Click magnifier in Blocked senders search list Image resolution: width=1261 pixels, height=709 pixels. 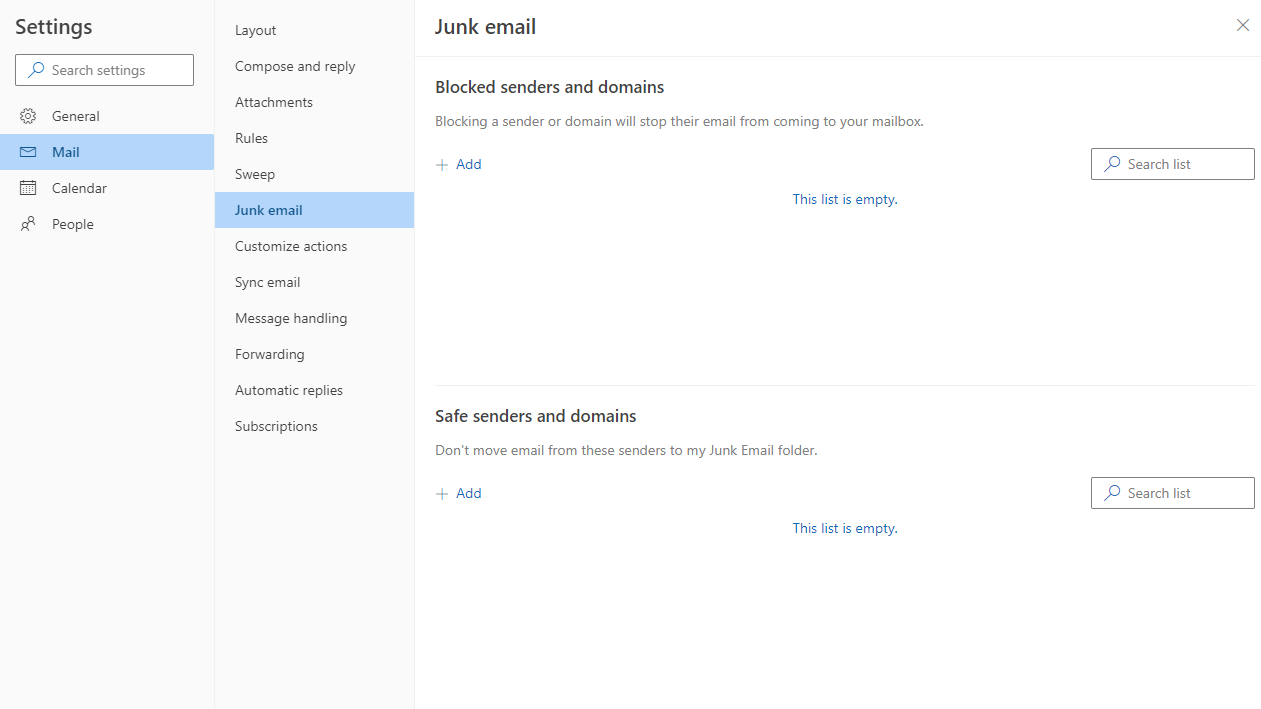click(x=1112, y=164)
